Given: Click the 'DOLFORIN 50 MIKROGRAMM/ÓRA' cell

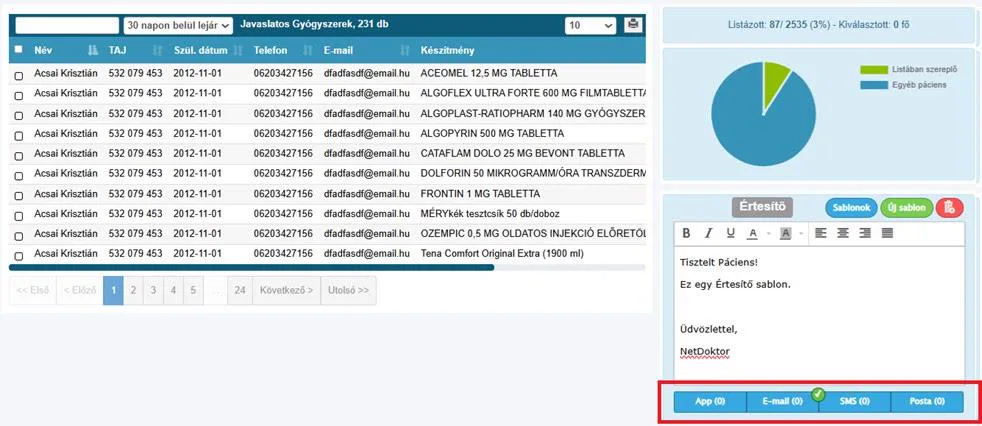Looking at the screenshot, I should point(533,174).
